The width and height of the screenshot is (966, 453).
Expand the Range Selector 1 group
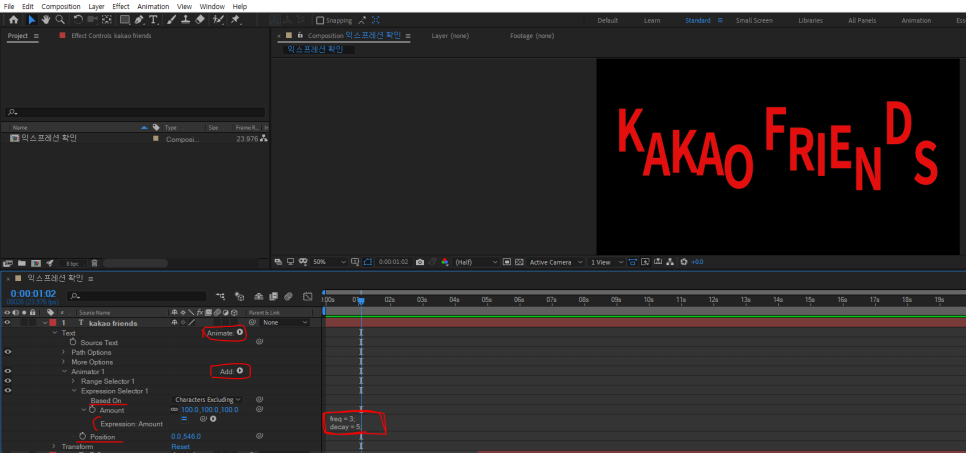click(x=73, y=382)
